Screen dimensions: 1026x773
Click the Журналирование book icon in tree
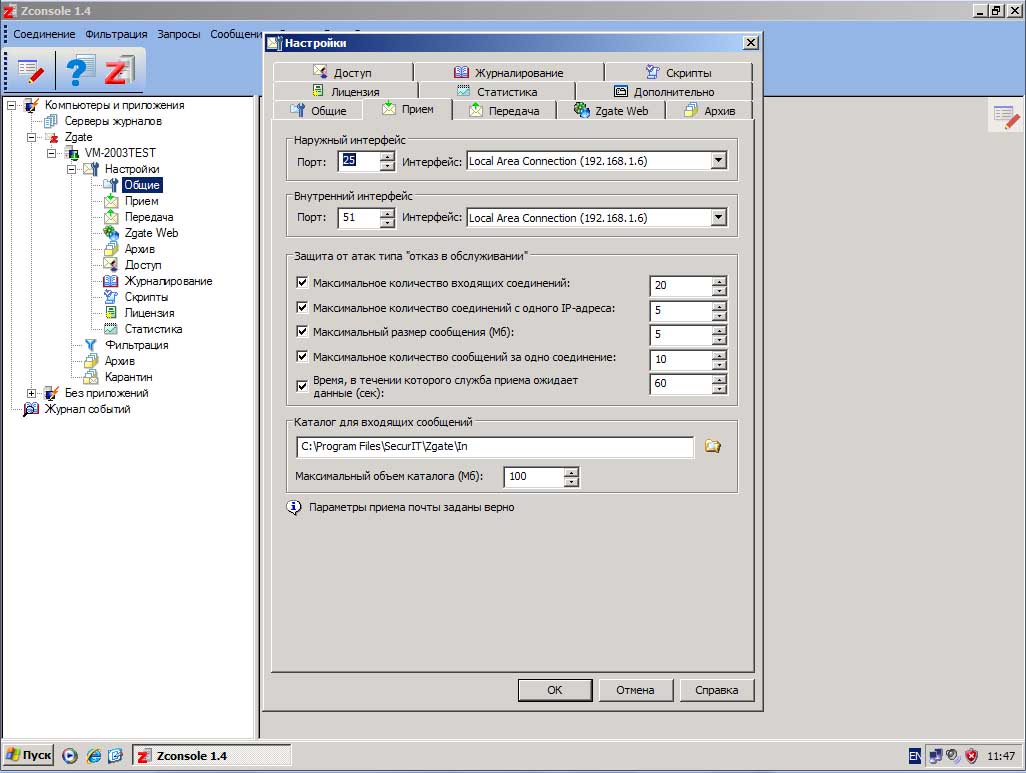coord(111,281)
